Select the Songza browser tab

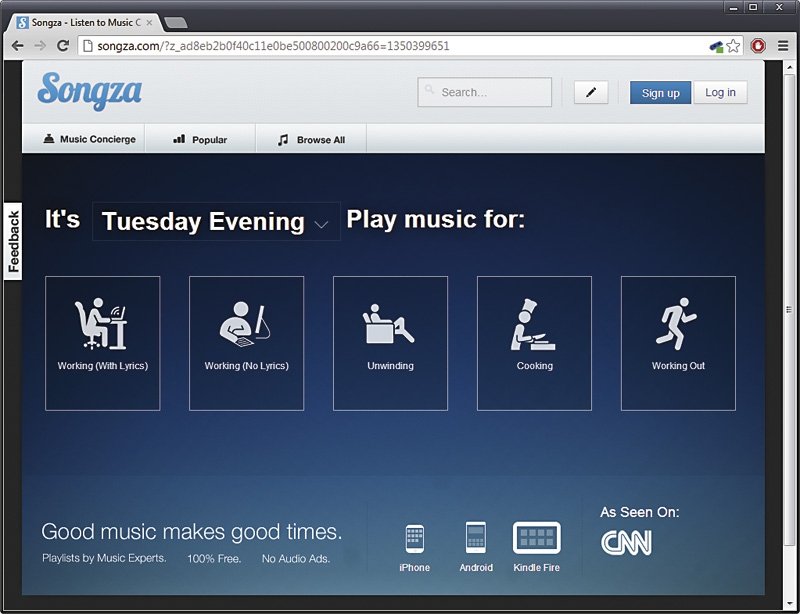(x=84, y=23)
